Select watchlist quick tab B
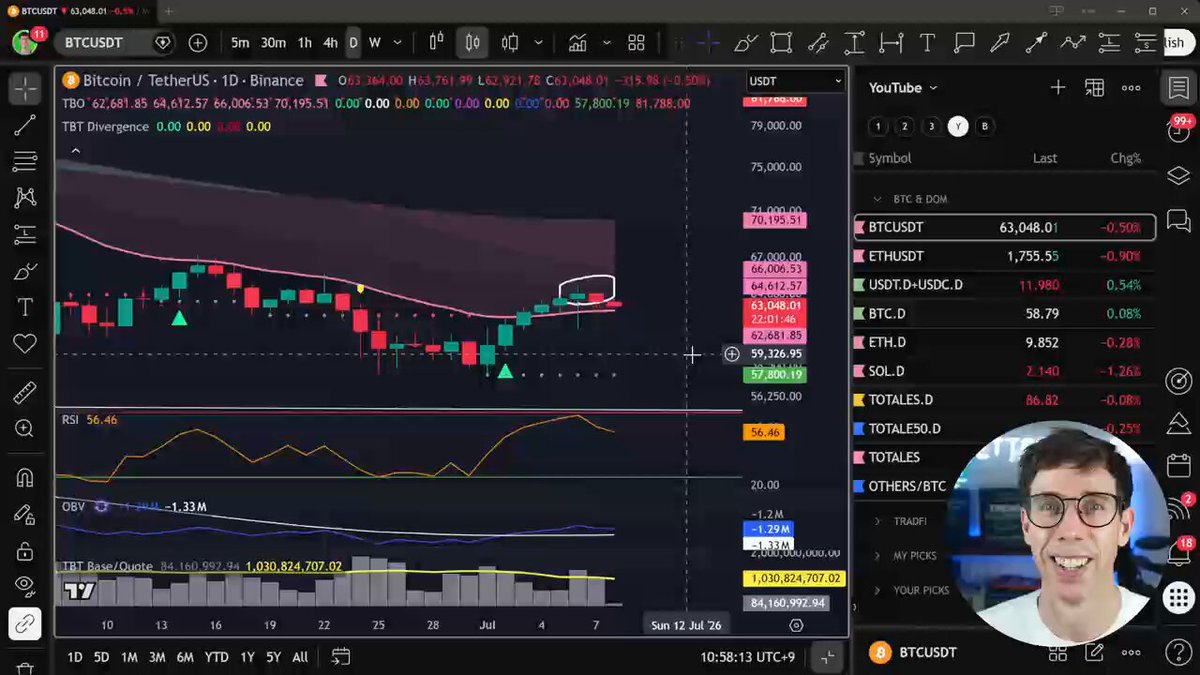Screen dimensions: 1200x675 click(985, 126)
